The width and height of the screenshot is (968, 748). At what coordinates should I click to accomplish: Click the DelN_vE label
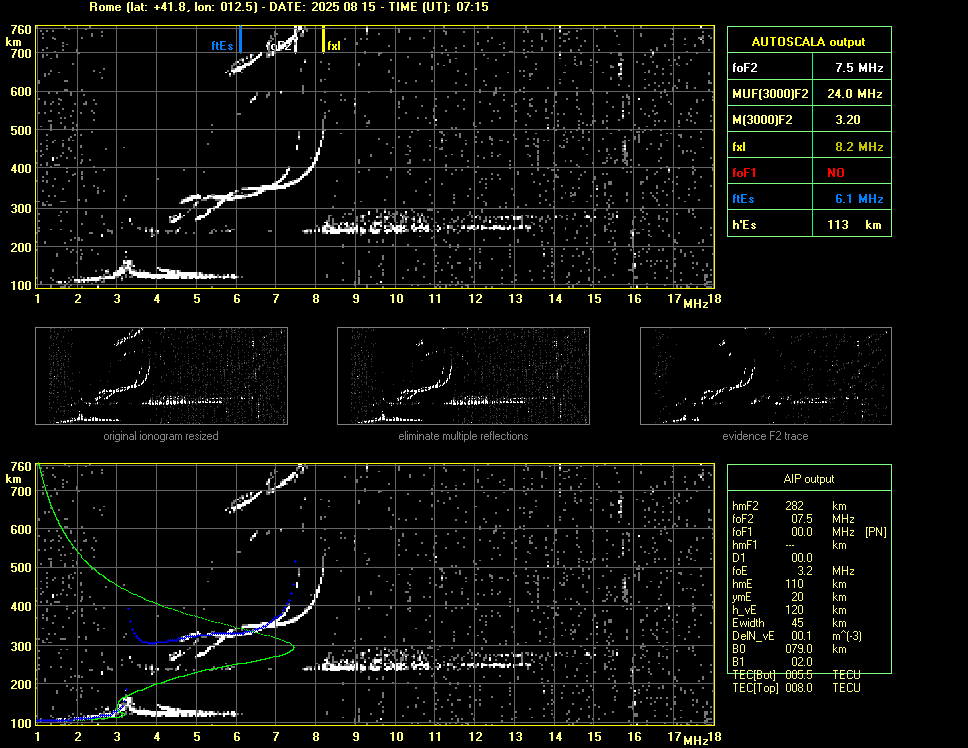(753, 636)
